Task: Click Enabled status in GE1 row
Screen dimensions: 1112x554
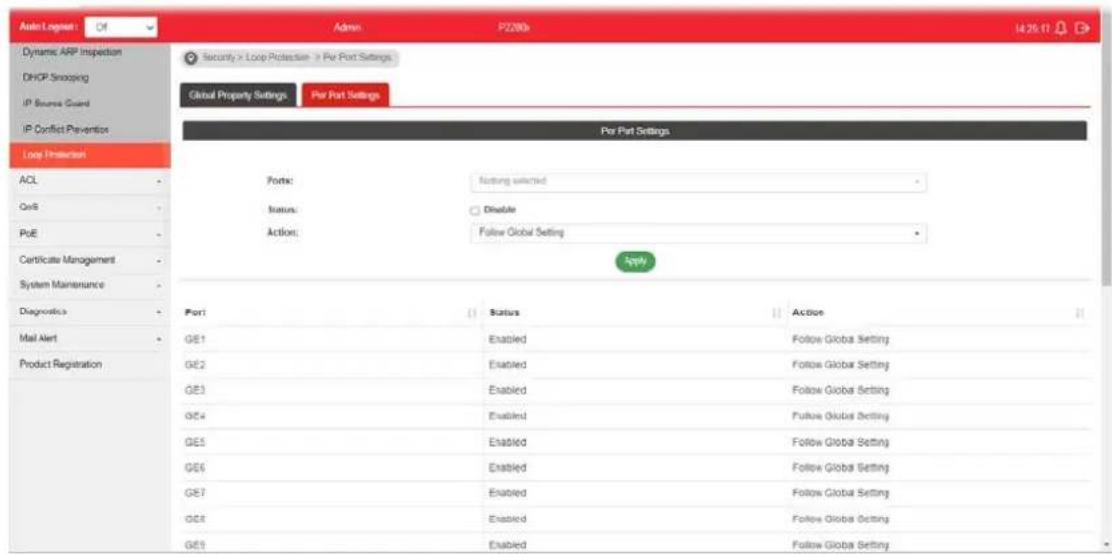Action: coord(508,340)
